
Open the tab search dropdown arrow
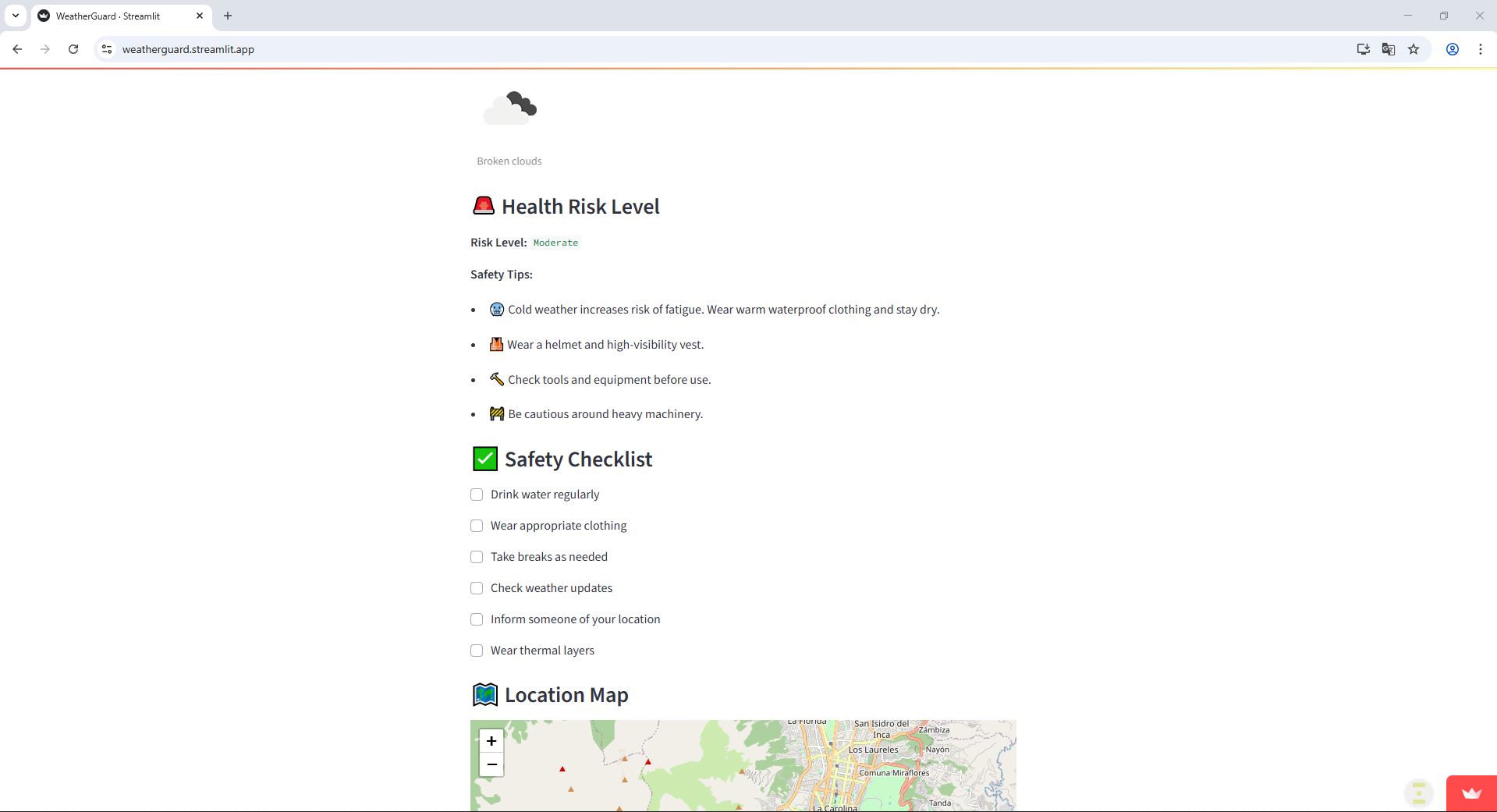[16, 16]
